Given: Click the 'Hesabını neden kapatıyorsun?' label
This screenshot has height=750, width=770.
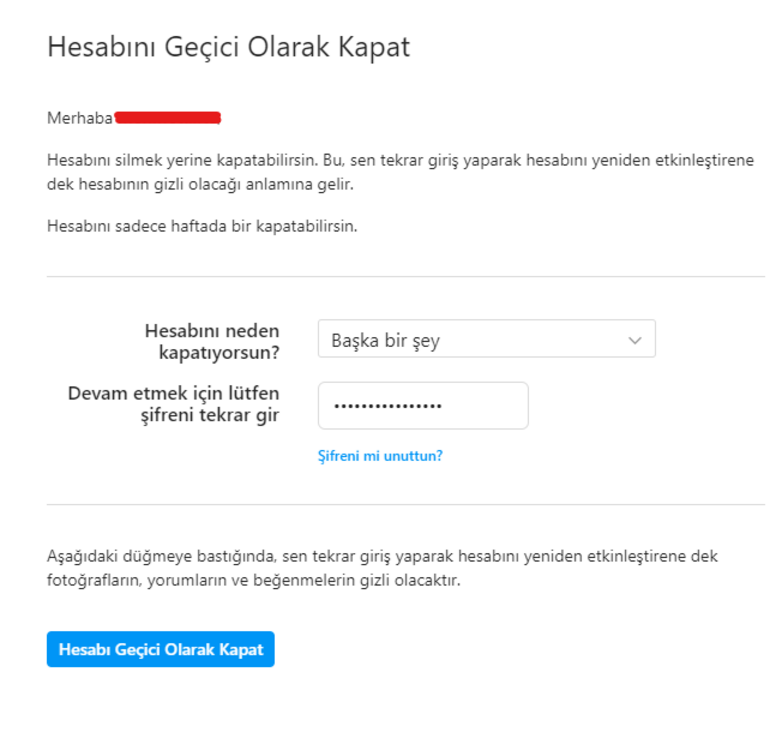Looking at the screenshot, I should tap(212, 340).
